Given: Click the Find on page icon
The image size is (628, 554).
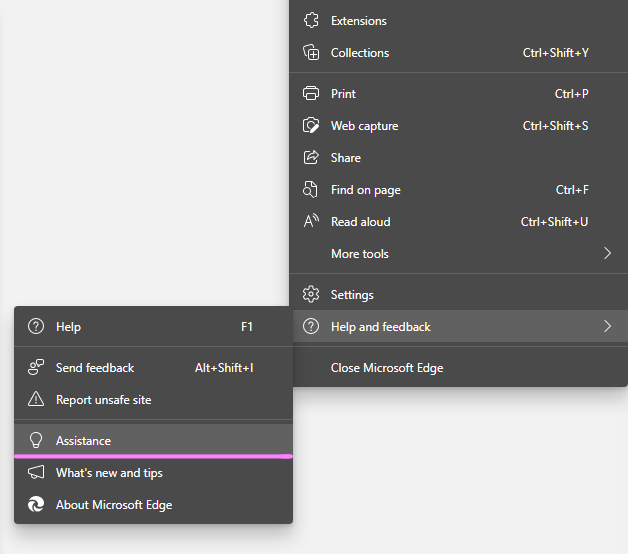Looking at the screenshot, I should coord(310,189).
